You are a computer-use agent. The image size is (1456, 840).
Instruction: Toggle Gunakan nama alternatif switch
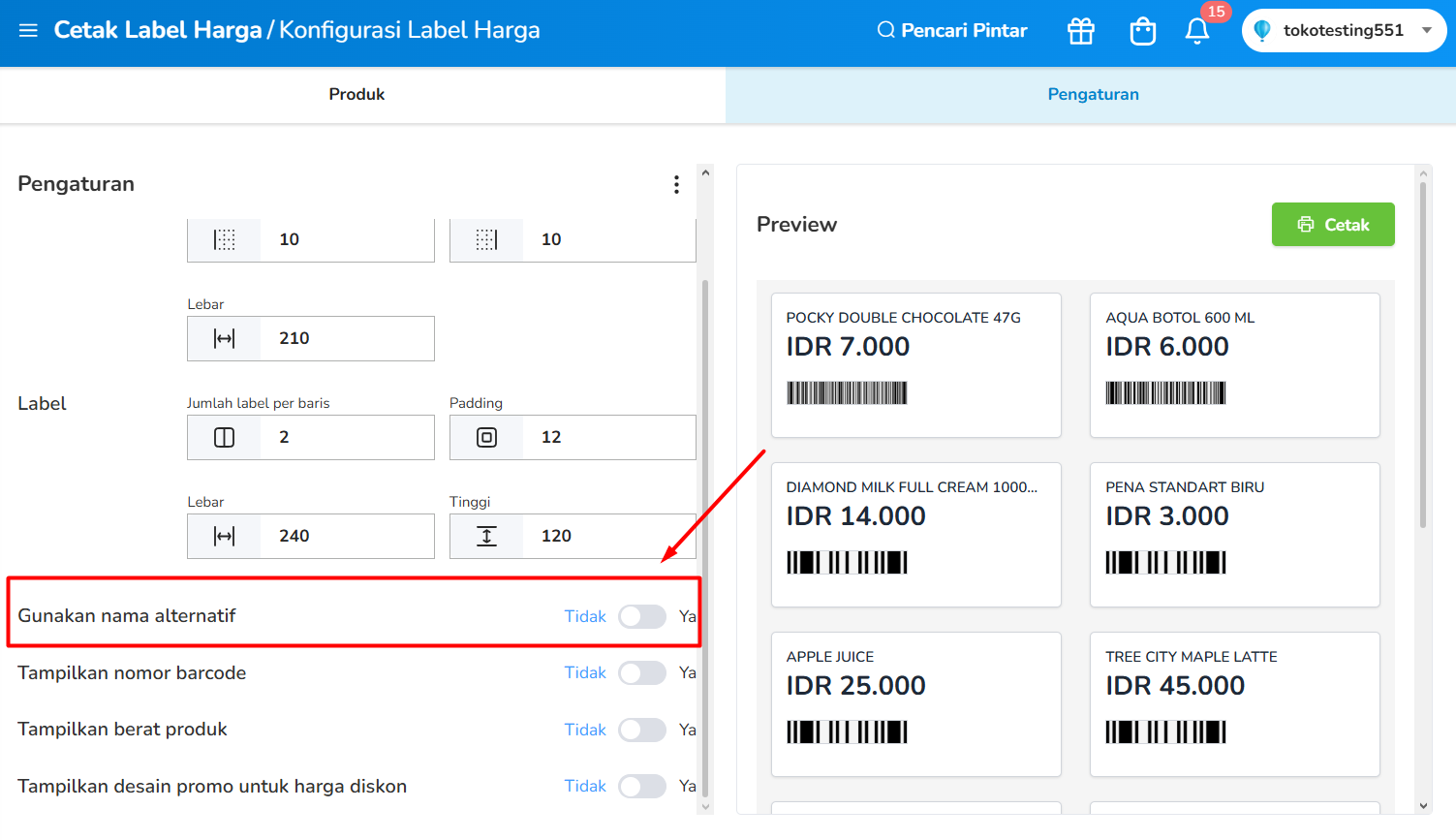642,616
